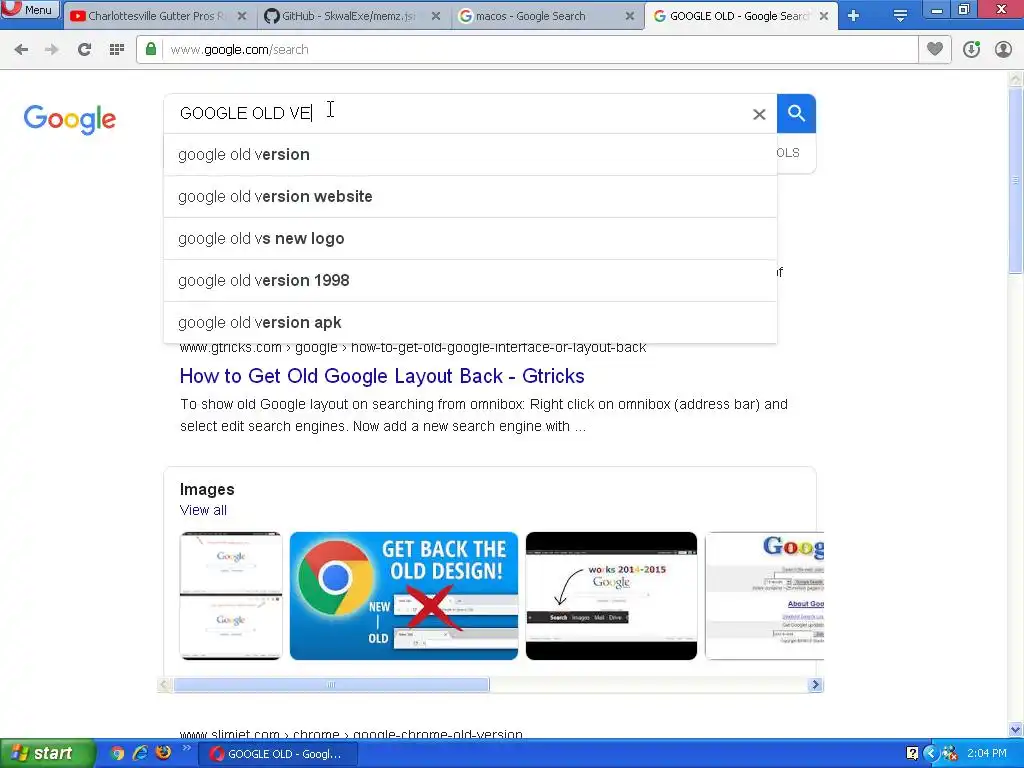This screenshot has width=1024, height=768.
Task: Choose suggestion 'google old version'
Action: 470,155
